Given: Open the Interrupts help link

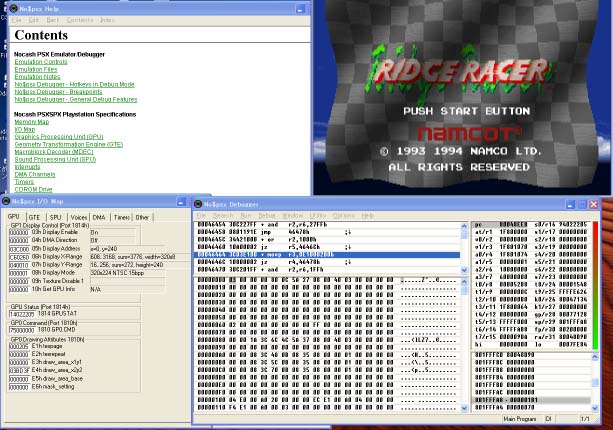Looking at the screenshot, I should pyautogui.click(x=27, y=167).
